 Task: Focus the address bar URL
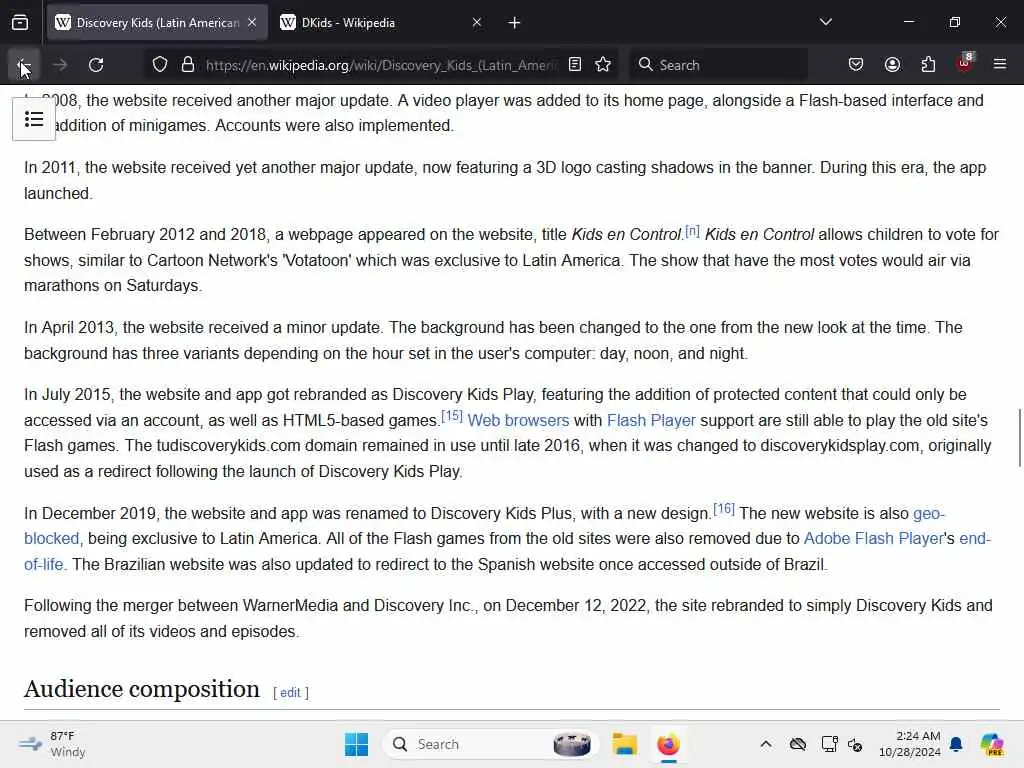point(382,65)
